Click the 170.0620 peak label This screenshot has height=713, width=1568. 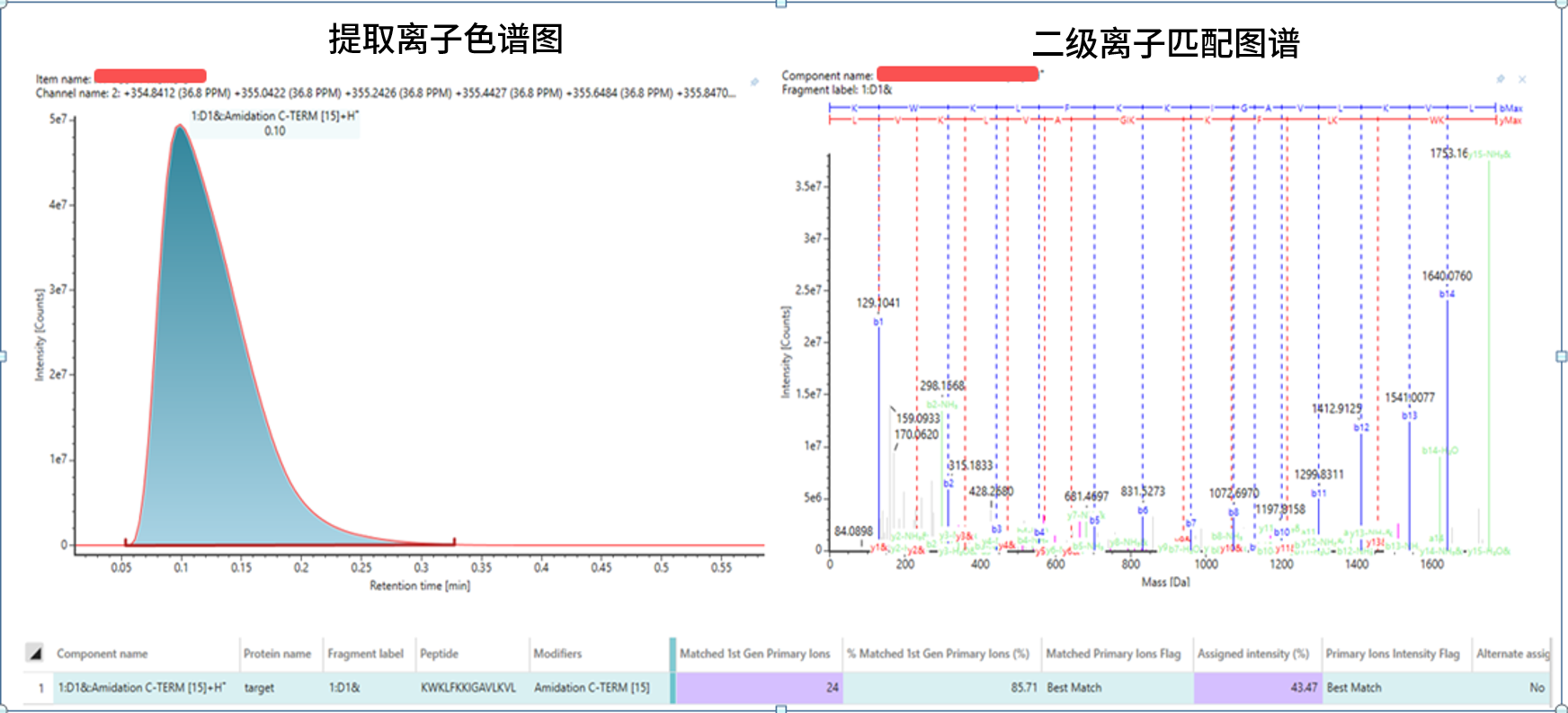click(x=916, y=434)
